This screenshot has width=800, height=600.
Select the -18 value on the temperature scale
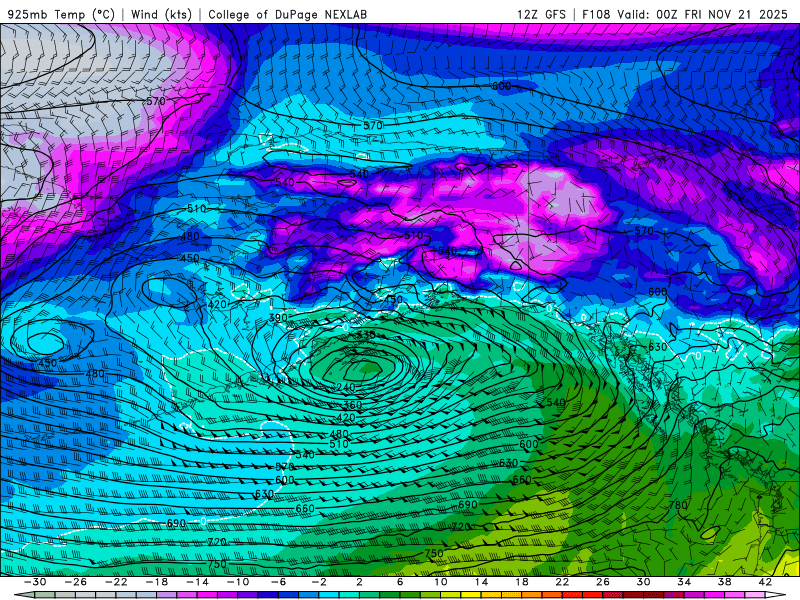click(x=157, y=582)
